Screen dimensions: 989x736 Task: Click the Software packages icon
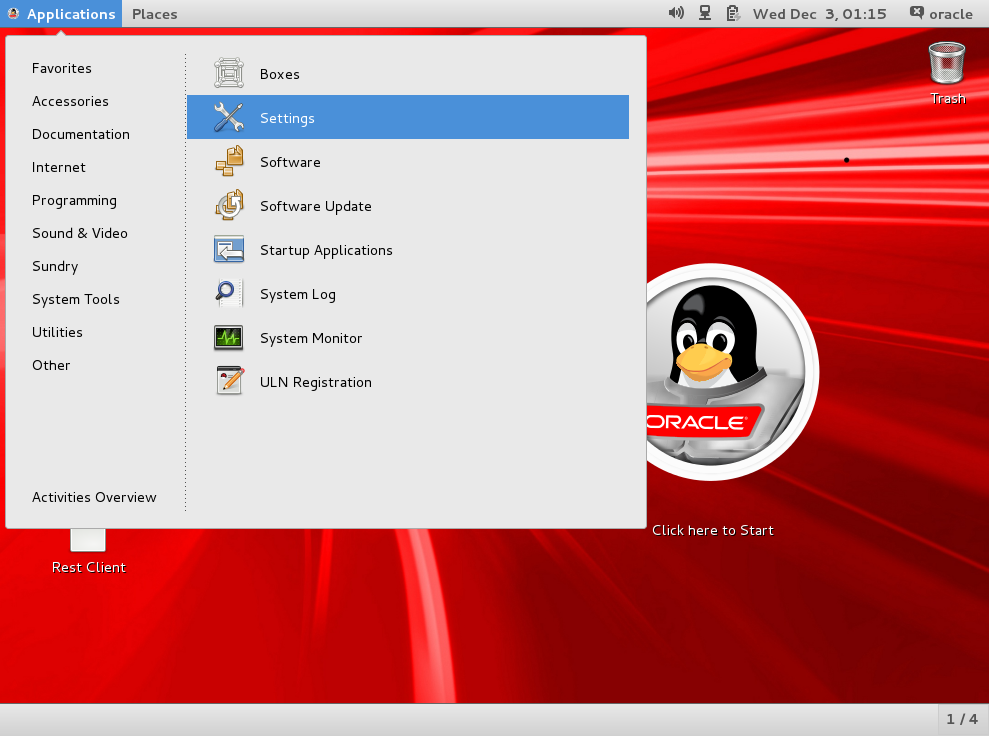point(228,161)
